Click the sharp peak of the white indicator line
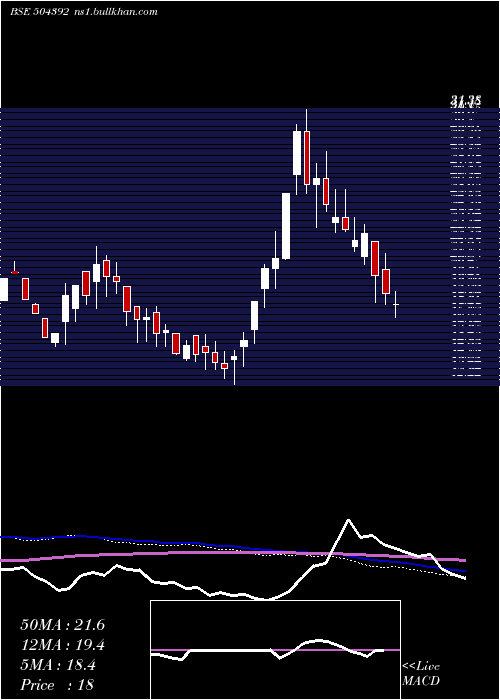Image resolution: width=500 pixels, height=700 pixels. tap(348, 520)
